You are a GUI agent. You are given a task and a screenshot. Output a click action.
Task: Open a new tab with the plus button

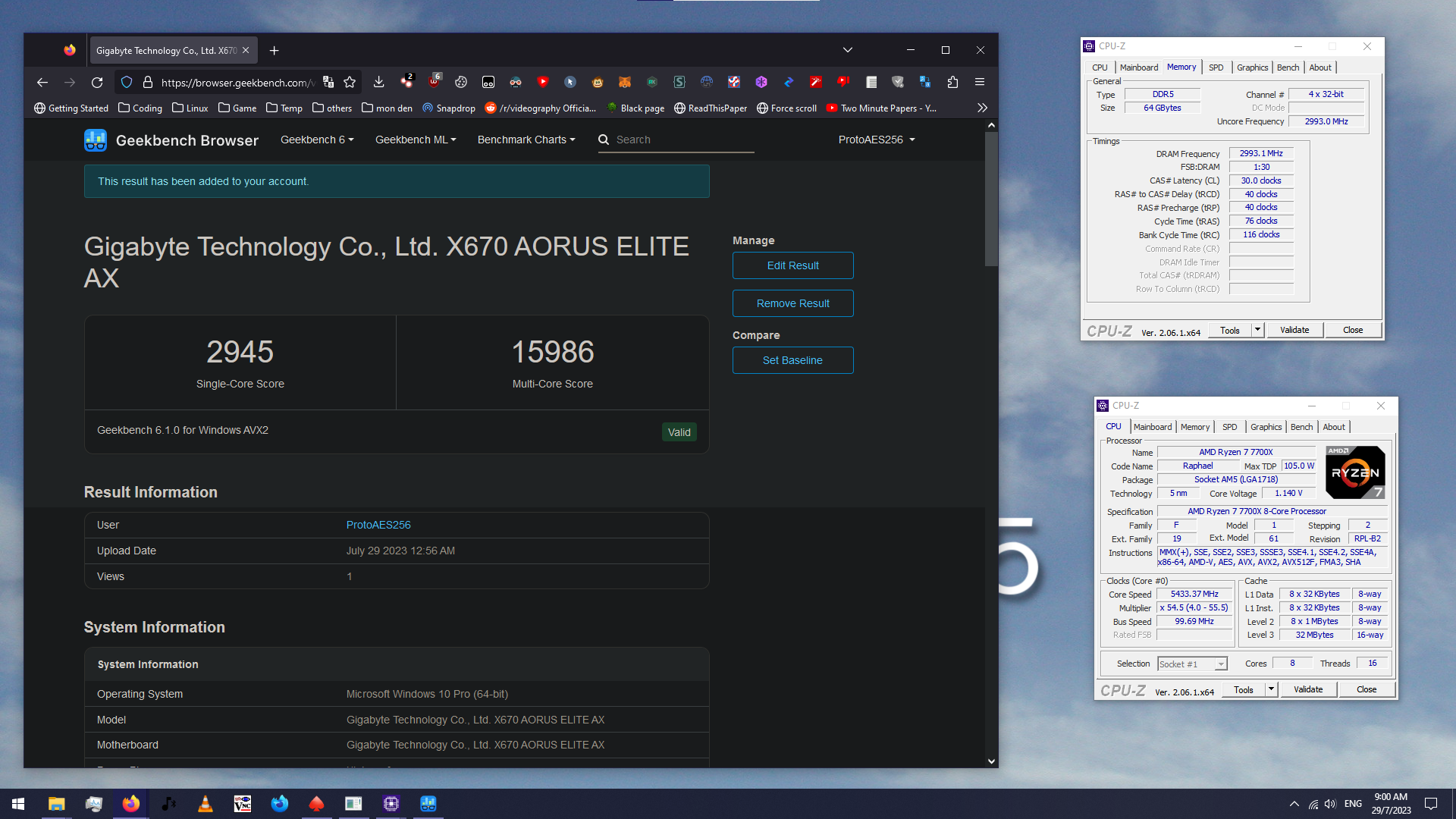(x=275, y=50)
